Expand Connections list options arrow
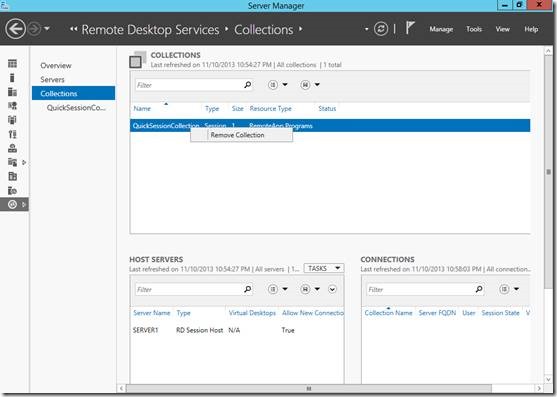The width and height of the screenshot is (557, 397). coord(516,289)
